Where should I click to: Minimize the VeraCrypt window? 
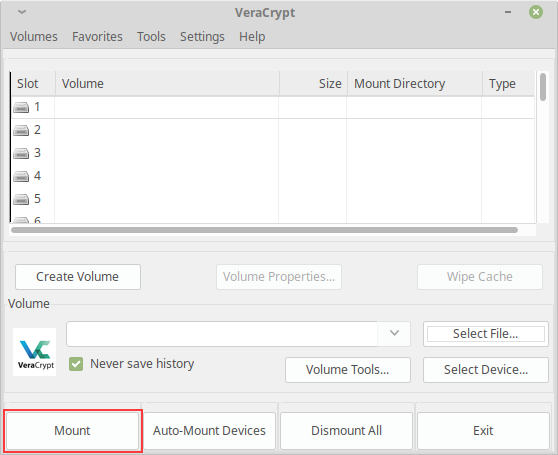pyautogui.click(x=508, y=12)
